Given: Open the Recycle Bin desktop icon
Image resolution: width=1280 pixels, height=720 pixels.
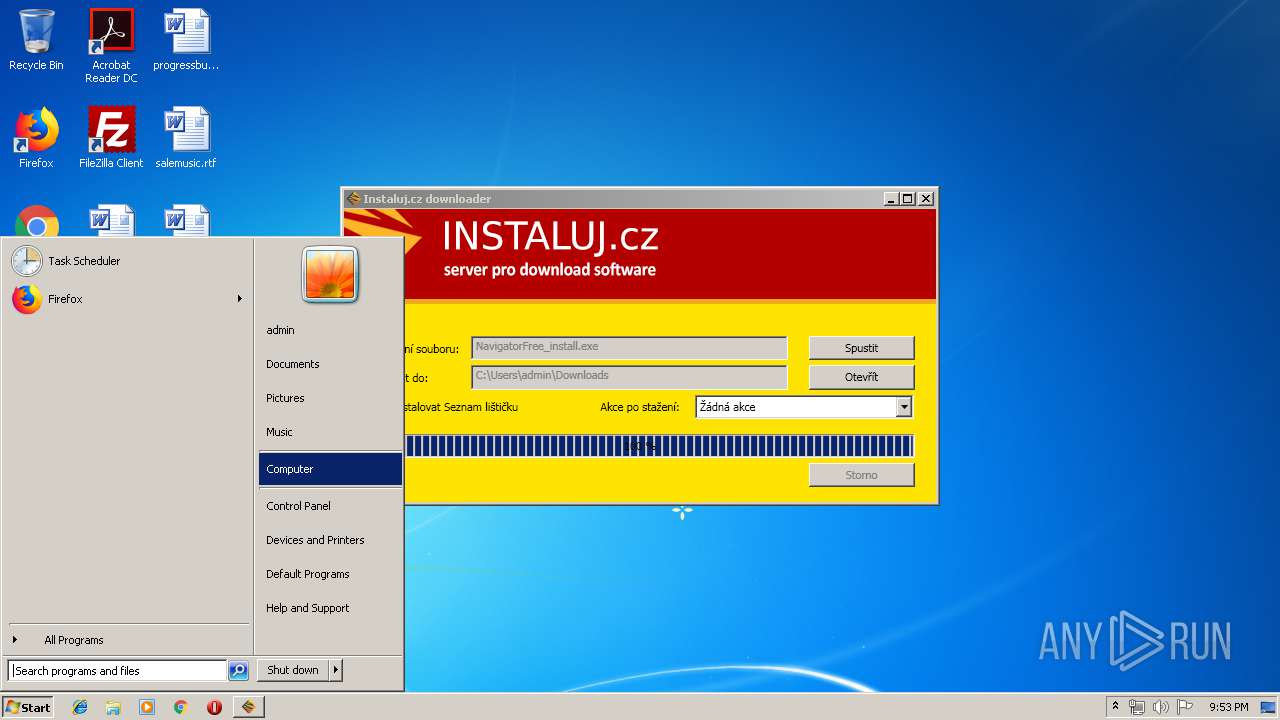Looking at the screenshot, I should 36,40.
